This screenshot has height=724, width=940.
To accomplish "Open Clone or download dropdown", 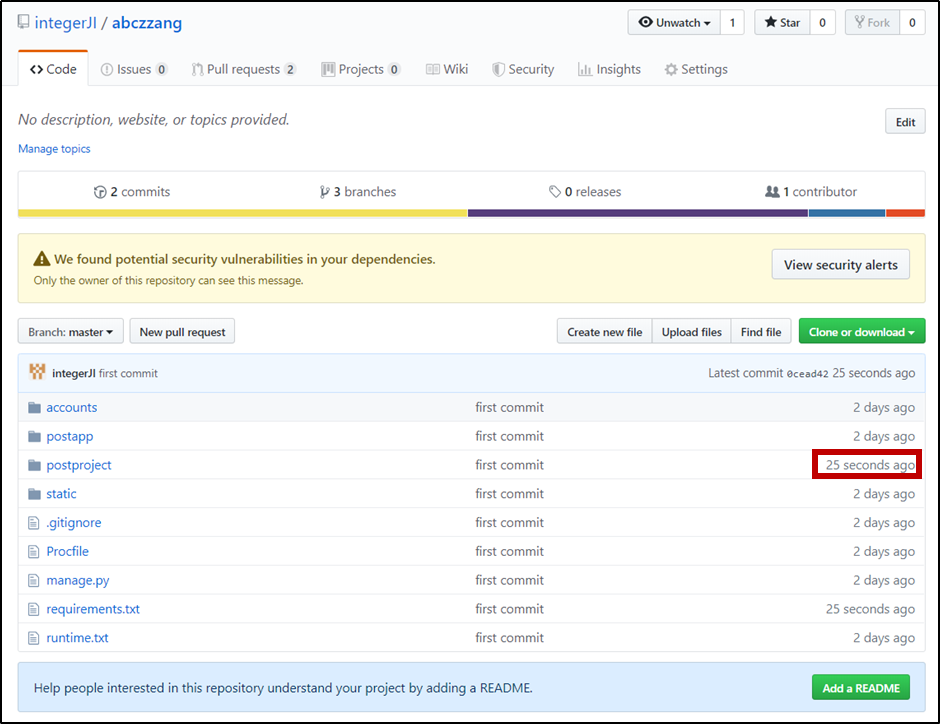I will point(861,331).
